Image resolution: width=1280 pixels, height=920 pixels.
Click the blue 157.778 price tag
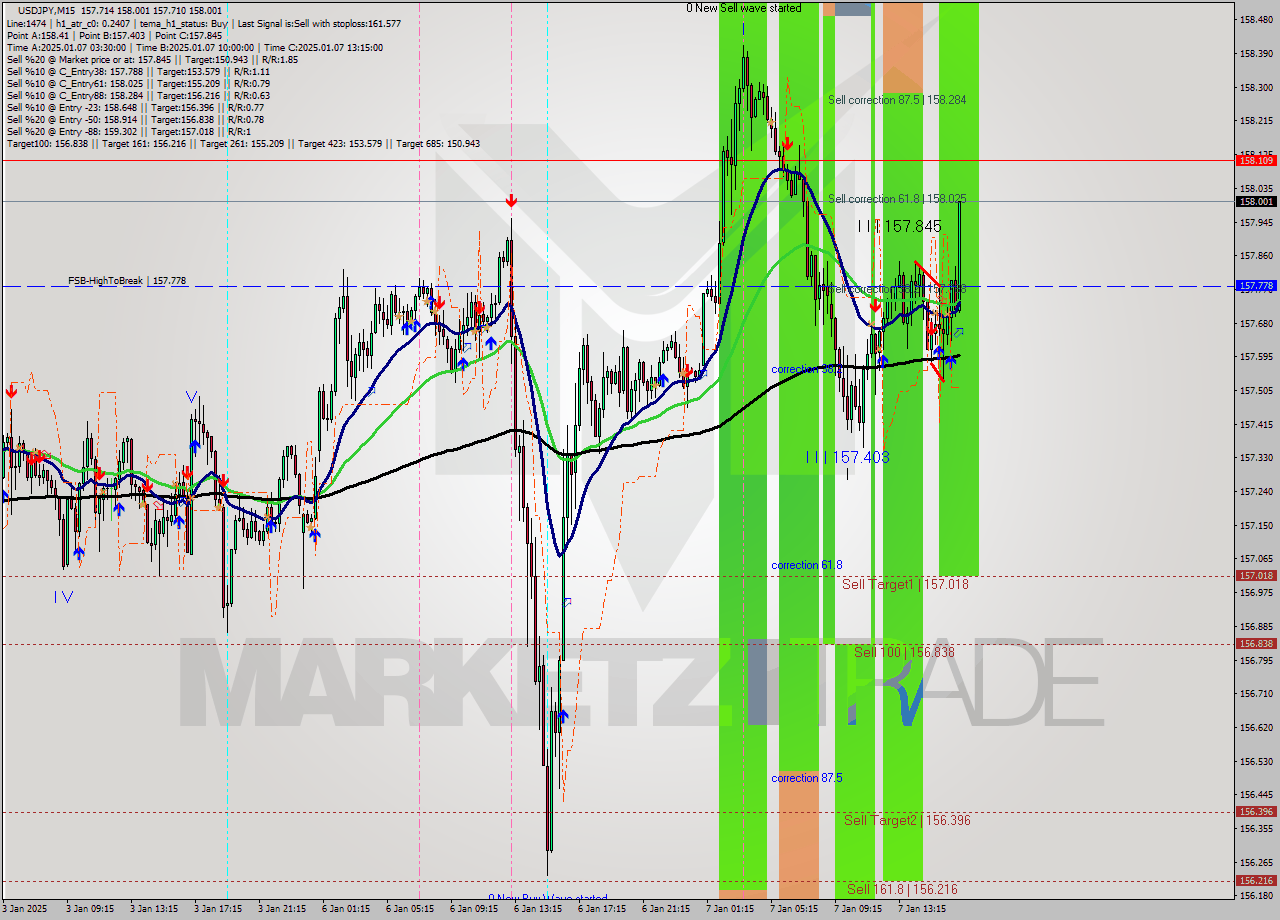pos(1256,286)
